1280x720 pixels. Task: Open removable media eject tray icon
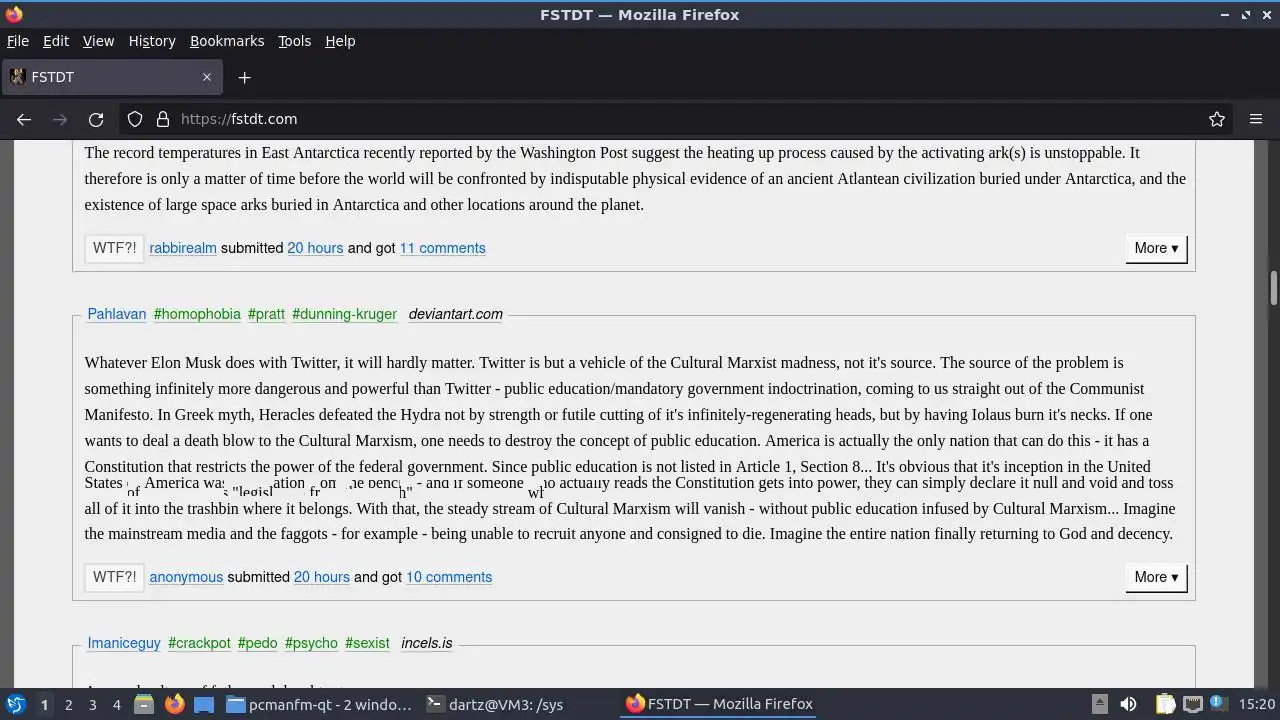point(1099,704)
